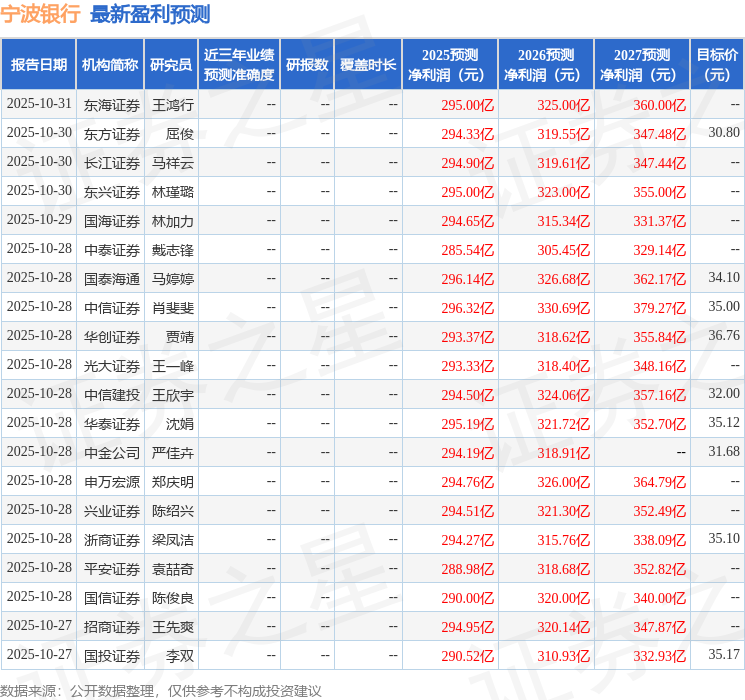This screenshot has height=700, width=745.
Task: Select the 长江证券 institution cell
Action: (x=112, y=163)
